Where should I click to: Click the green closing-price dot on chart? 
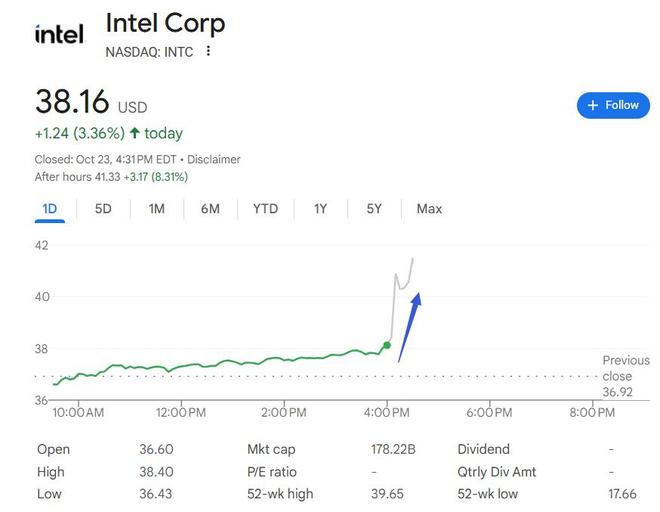pyautogui.click(x=387, y=345)
